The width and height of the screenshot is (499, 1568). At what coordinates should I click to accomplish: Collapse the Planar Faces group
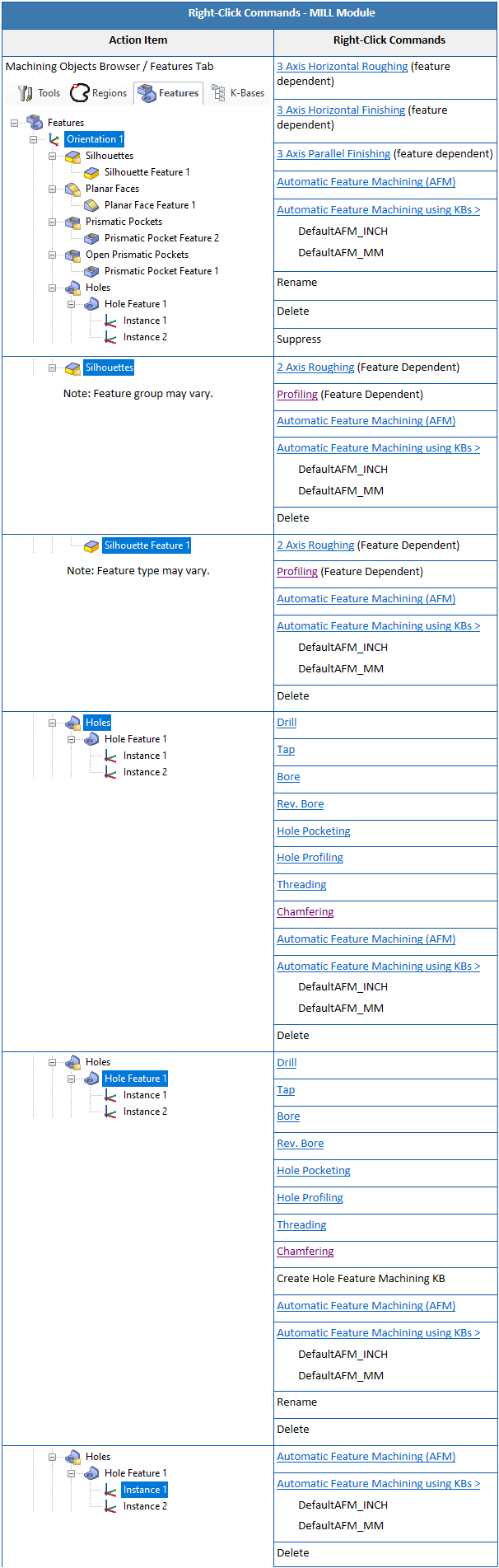[x=52, y=189]
